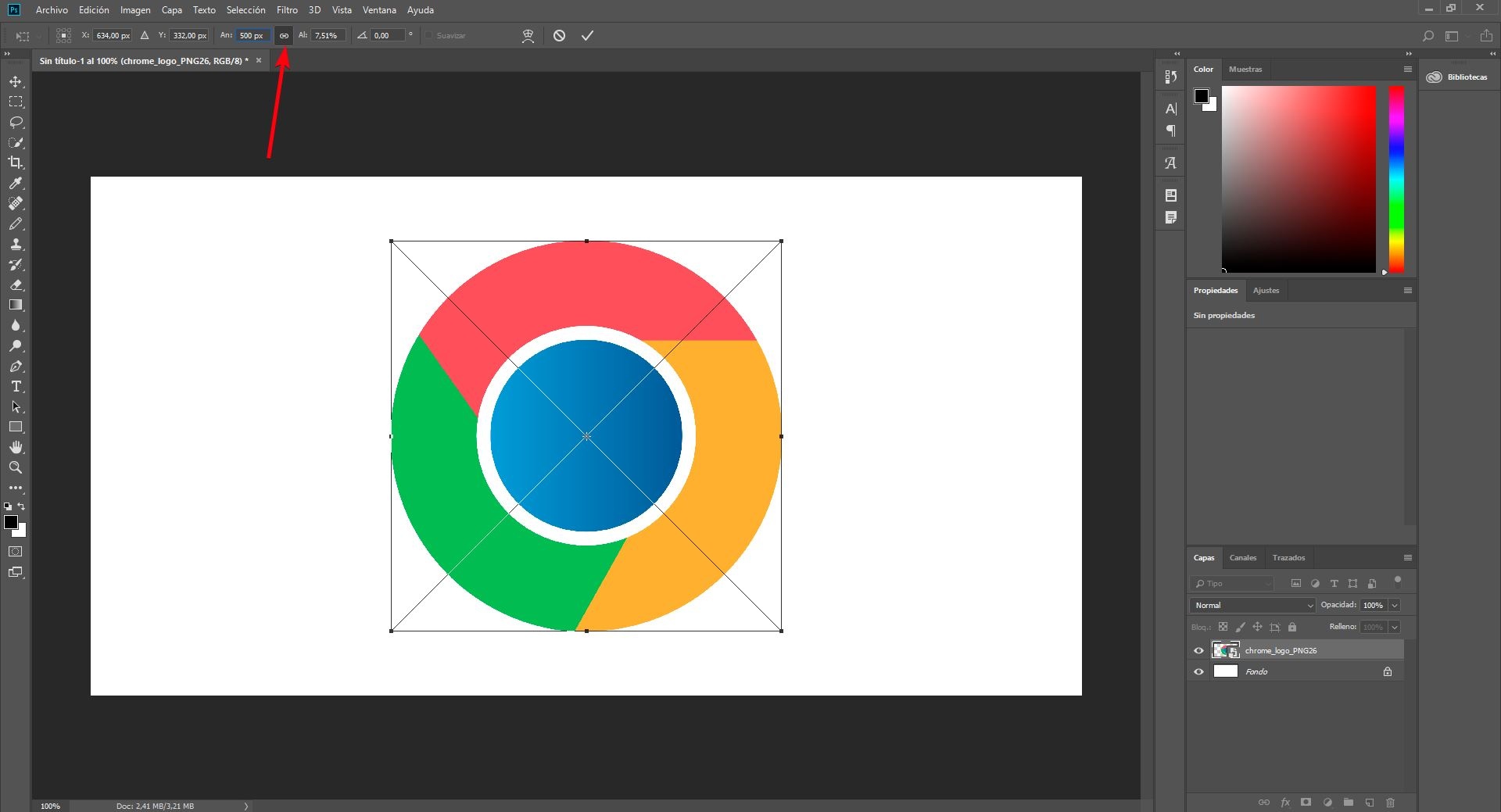Select the Eyedropper tool
Viewport: 1501px width, 812px height.
click(x=16, y=183)
